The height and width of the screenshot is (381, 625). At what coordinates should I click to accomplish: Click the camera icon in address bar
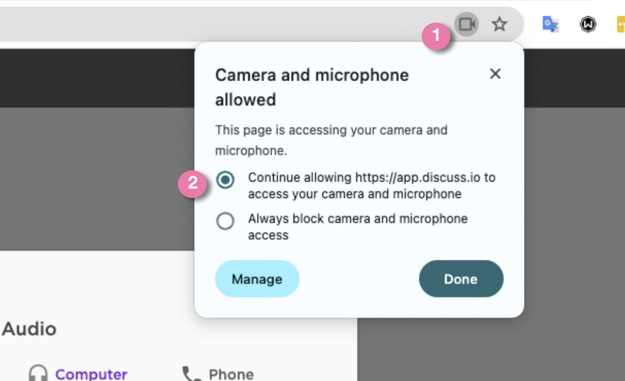(467, 24)
